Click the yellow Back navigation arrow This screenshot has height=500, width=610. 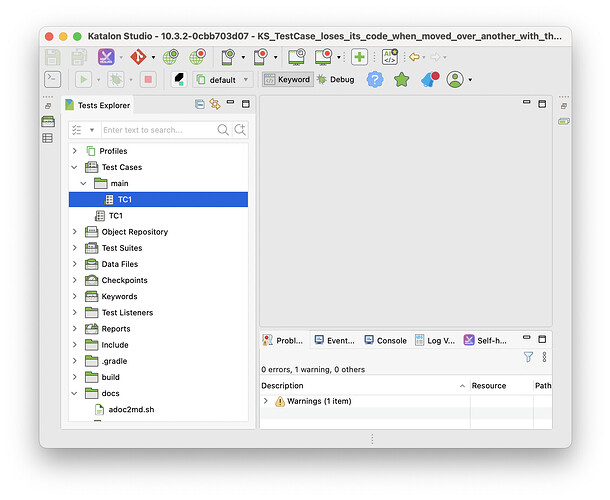click(x=414, y=57)
